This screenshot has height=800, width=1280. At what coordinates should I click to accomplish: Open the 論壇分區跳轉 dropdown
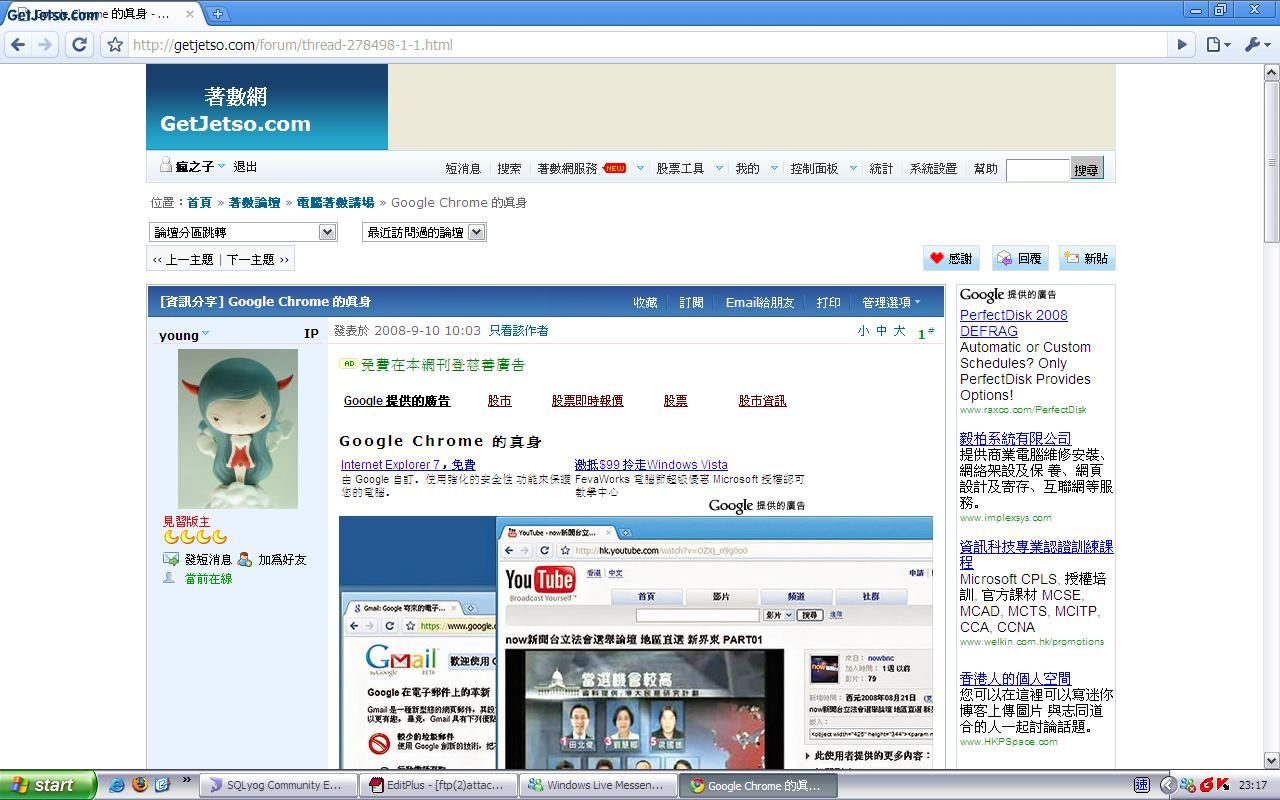[243, 232]
